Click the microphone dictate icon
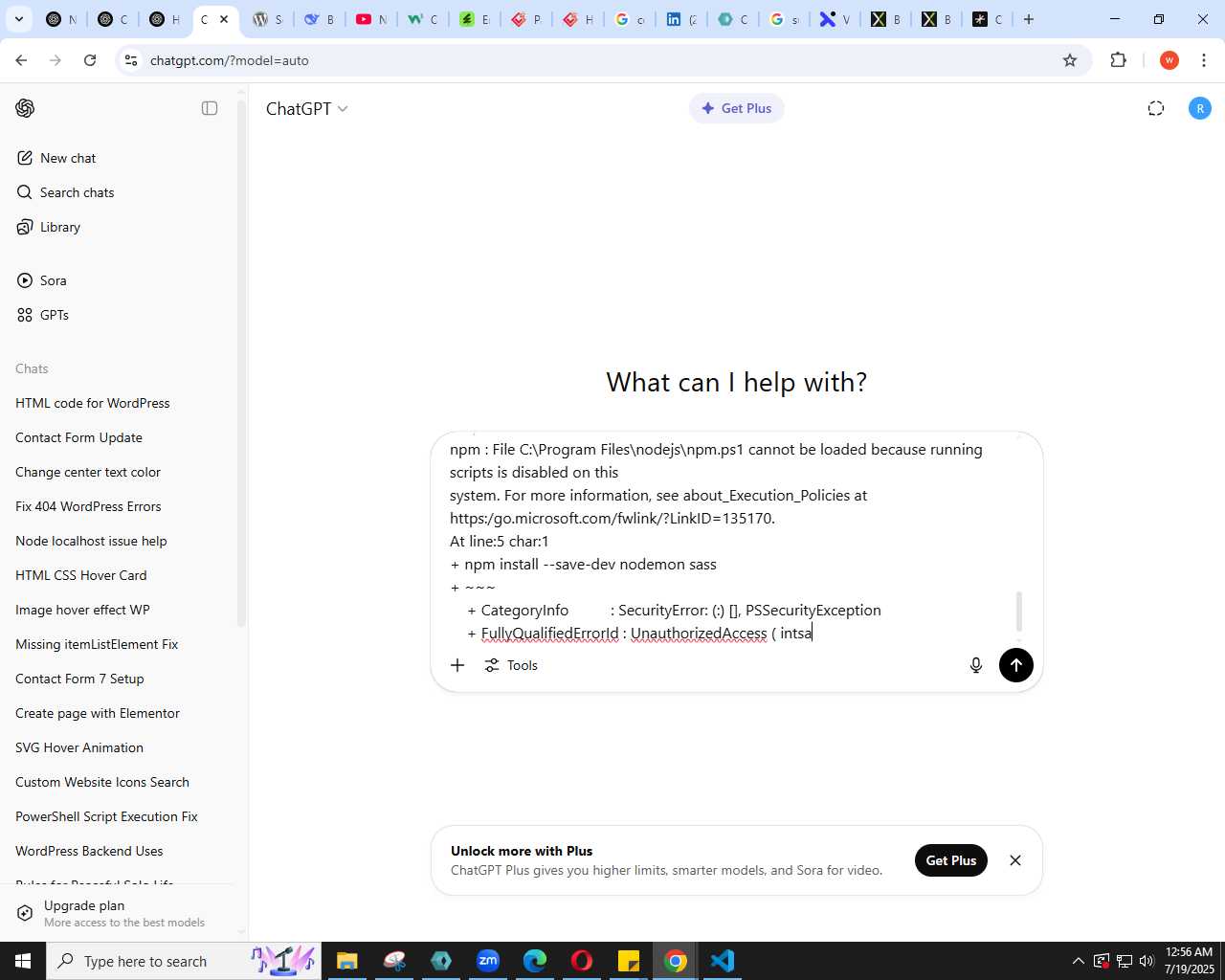Image resolution: width=1225 pixels, height=980 pixels. click(x=976, y=665)
